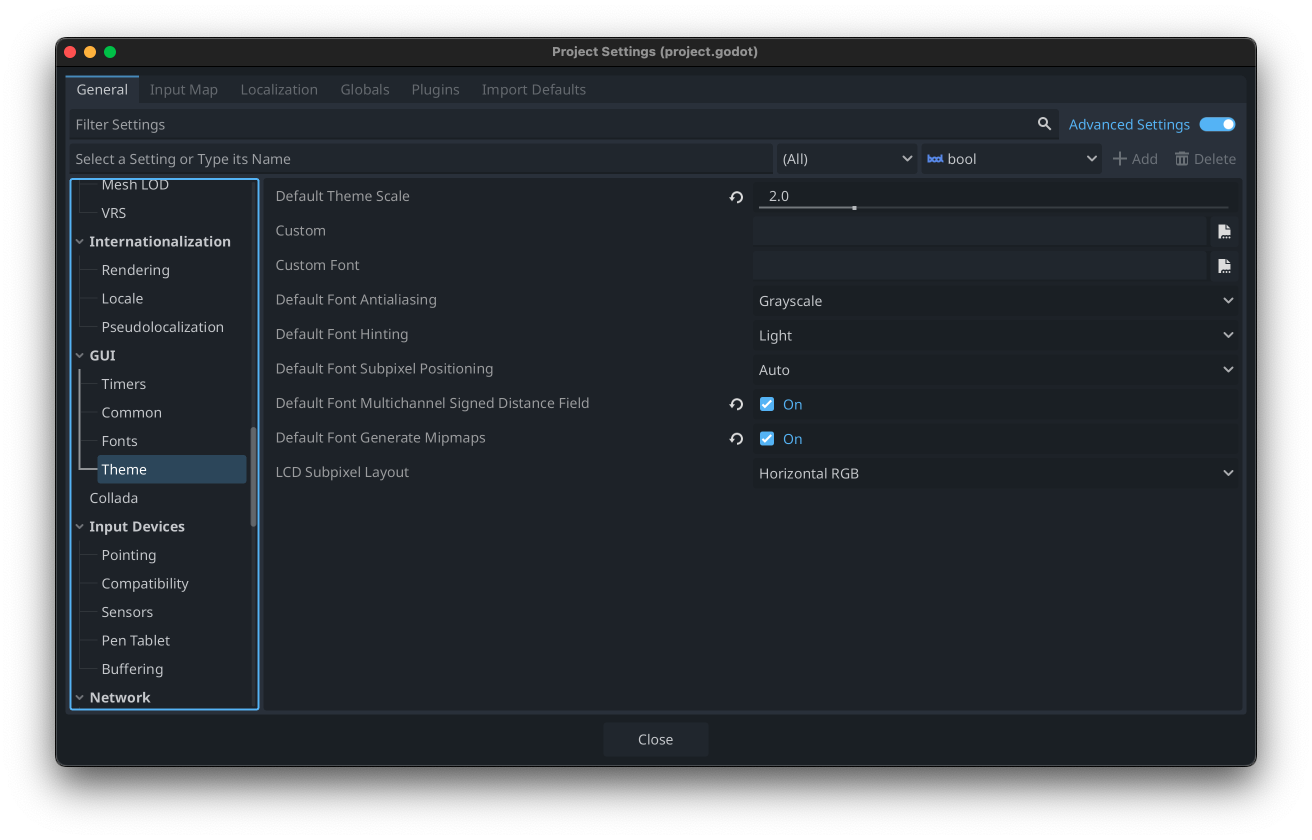This screenshot has width=1312, height=840.
Task: Select Common under GUI
Action: (x=131, y=413)
